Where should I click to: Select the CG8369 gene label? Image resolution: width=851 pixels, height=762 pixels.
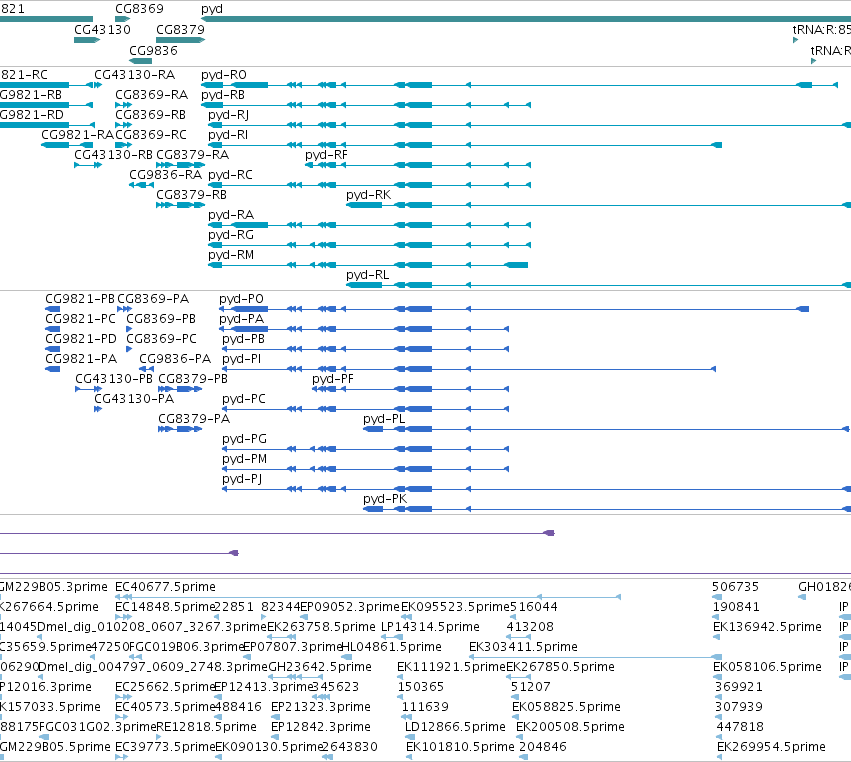click(x=139, y=9)
